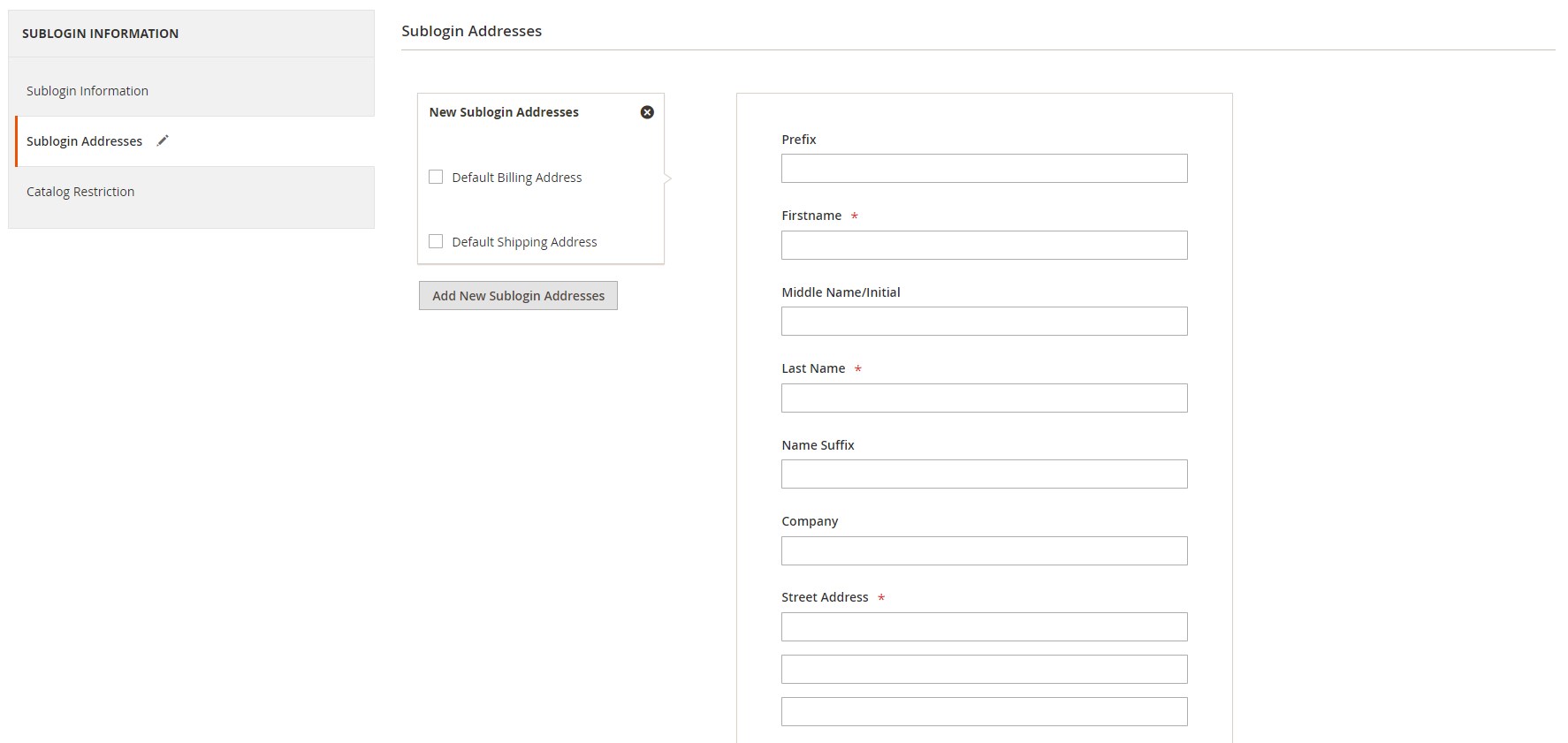This screenshot has height=743, width=1568.
Task: Focus first Street Address line field
Action: coord(984,627)
